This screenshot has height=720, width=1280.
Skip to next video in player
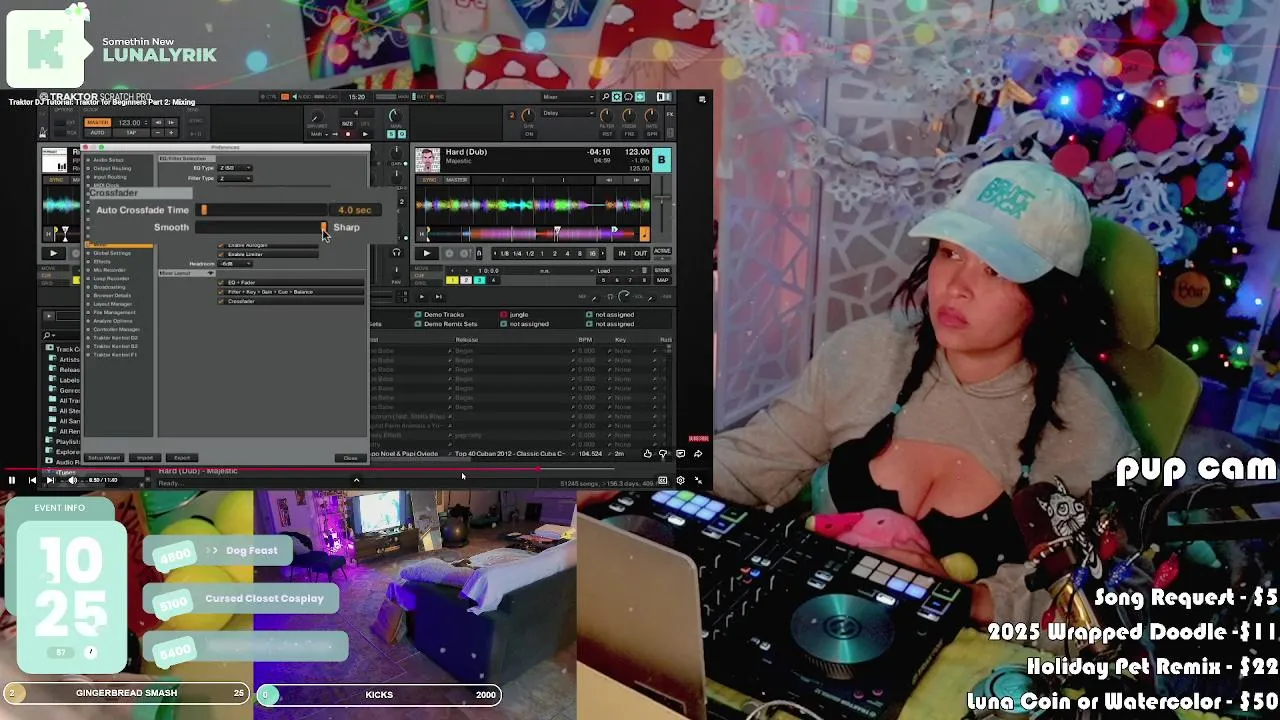(x=50, y=480)
